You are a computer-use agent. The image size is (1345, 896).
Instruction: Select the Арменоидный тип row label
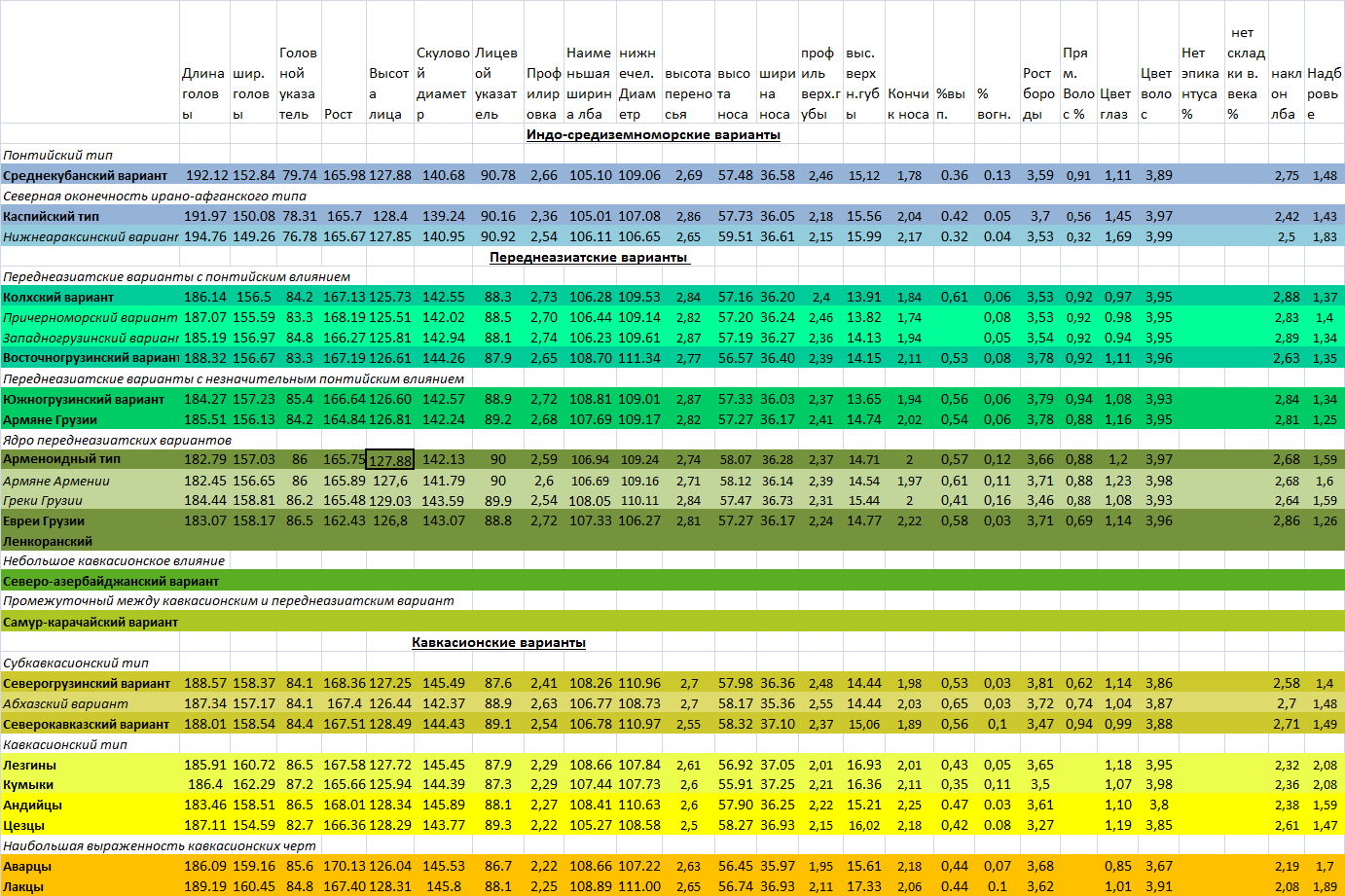tap(62, 458)
